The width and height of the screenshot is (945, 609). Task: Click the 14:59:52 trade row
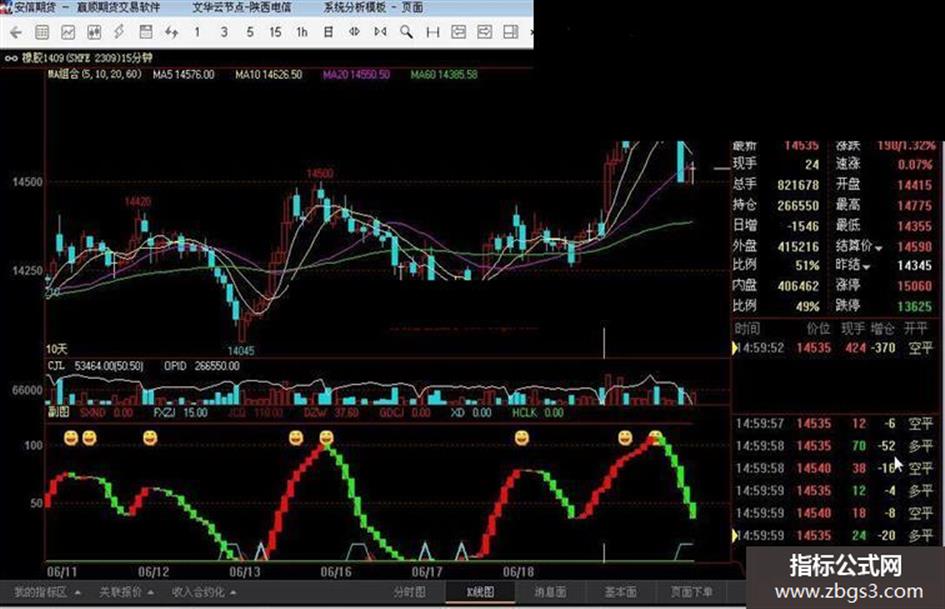pyautogui.click(x=834, y=348)
